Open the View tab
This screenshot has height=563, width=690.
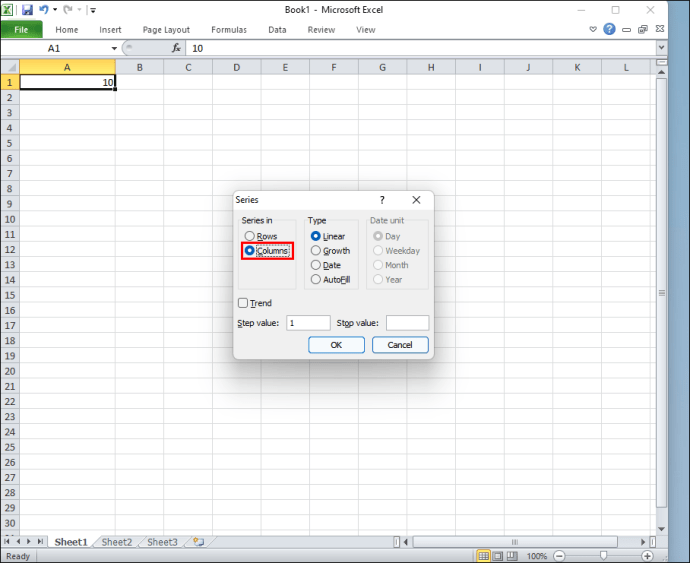click(366, 29)
